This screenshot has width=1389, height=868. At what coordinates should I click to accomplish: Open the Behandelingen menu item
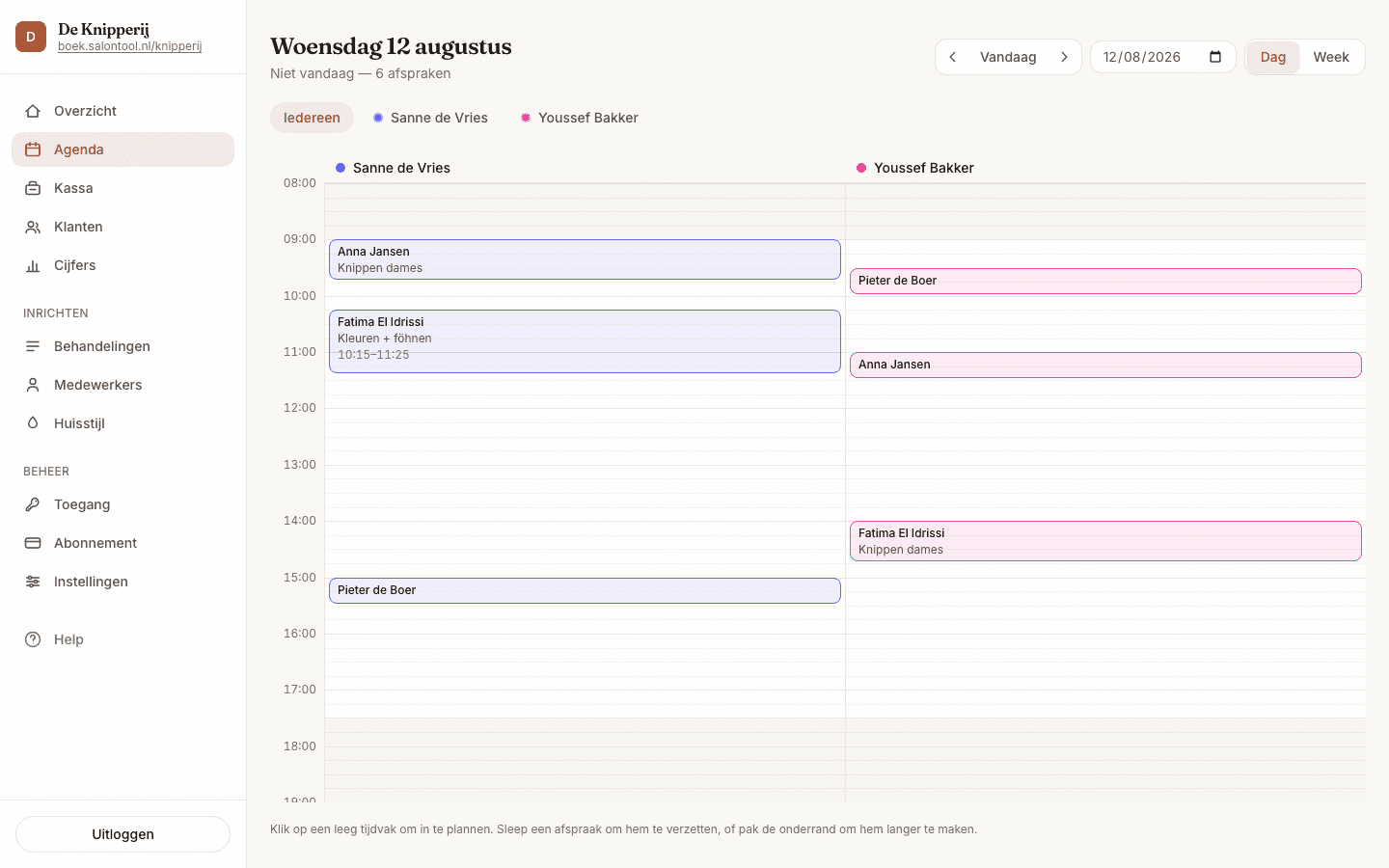click(123, 346)
